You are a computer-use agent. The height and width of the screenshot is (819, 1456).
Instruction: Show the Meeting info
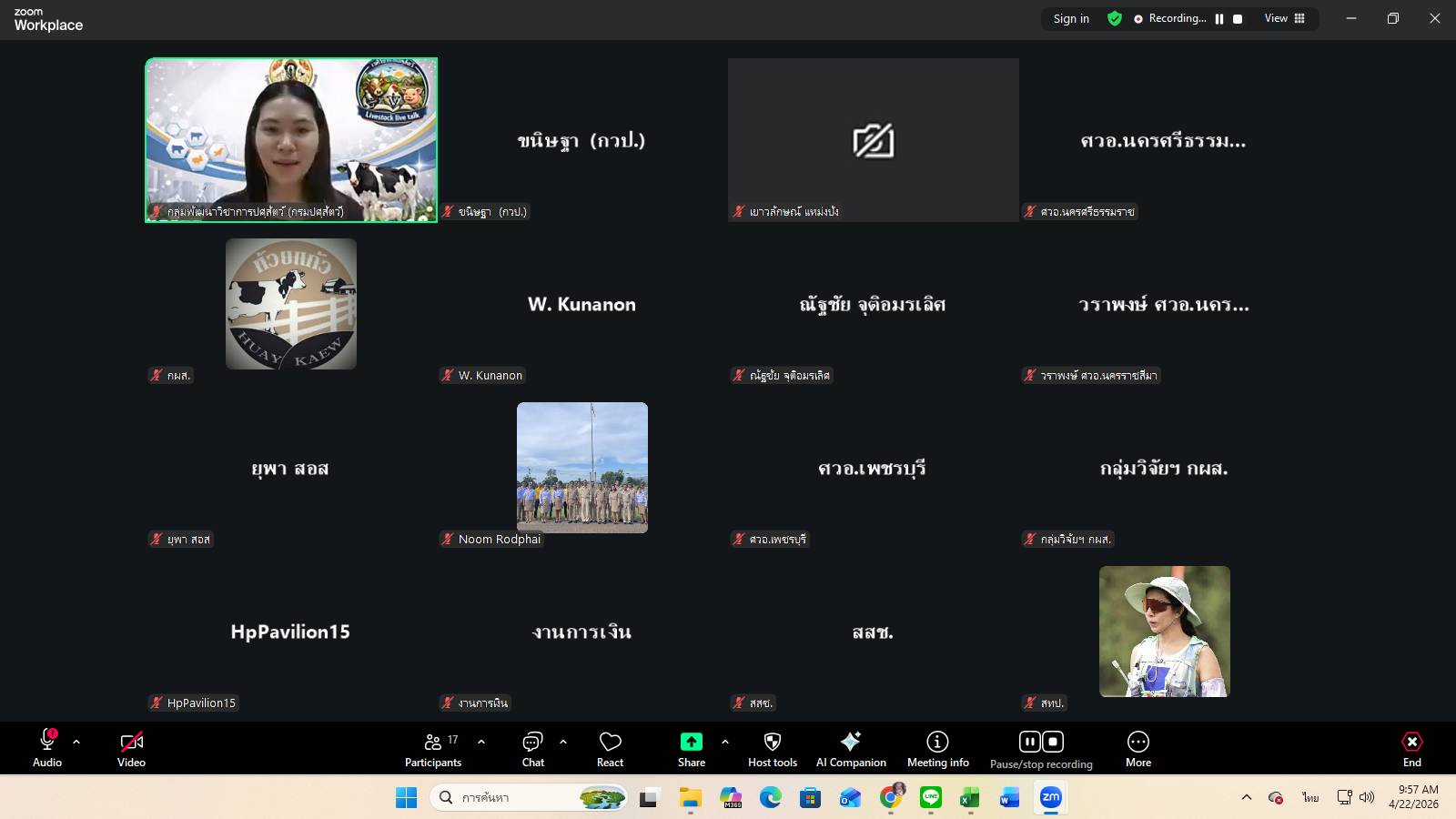[937, 749]
